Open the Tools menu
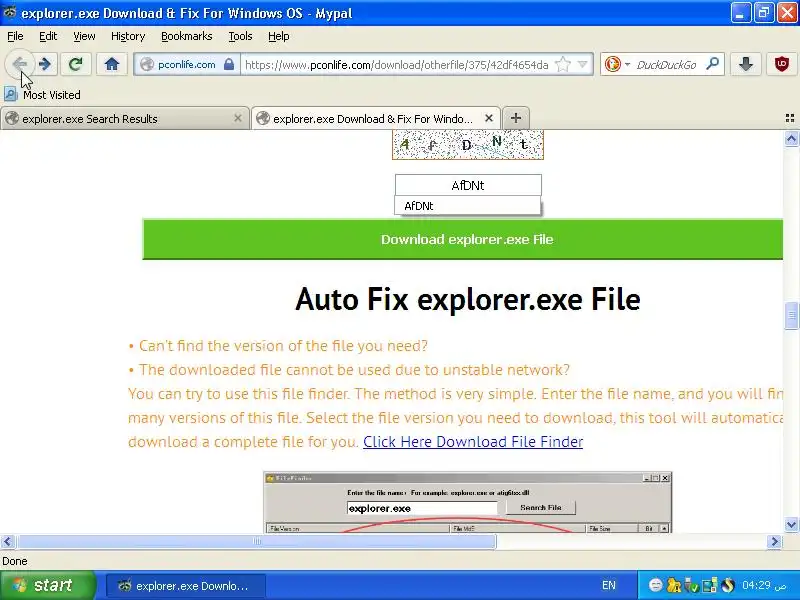 240,36
